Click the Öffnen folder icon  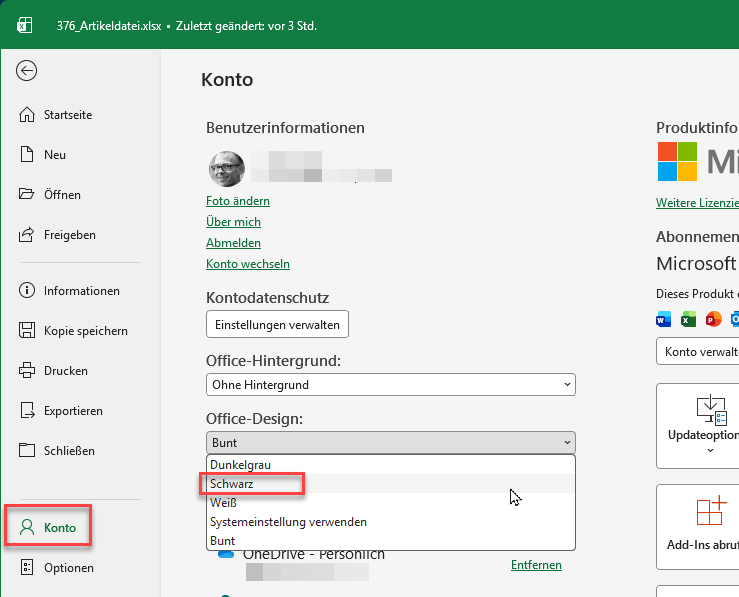[x=27, y=195]
